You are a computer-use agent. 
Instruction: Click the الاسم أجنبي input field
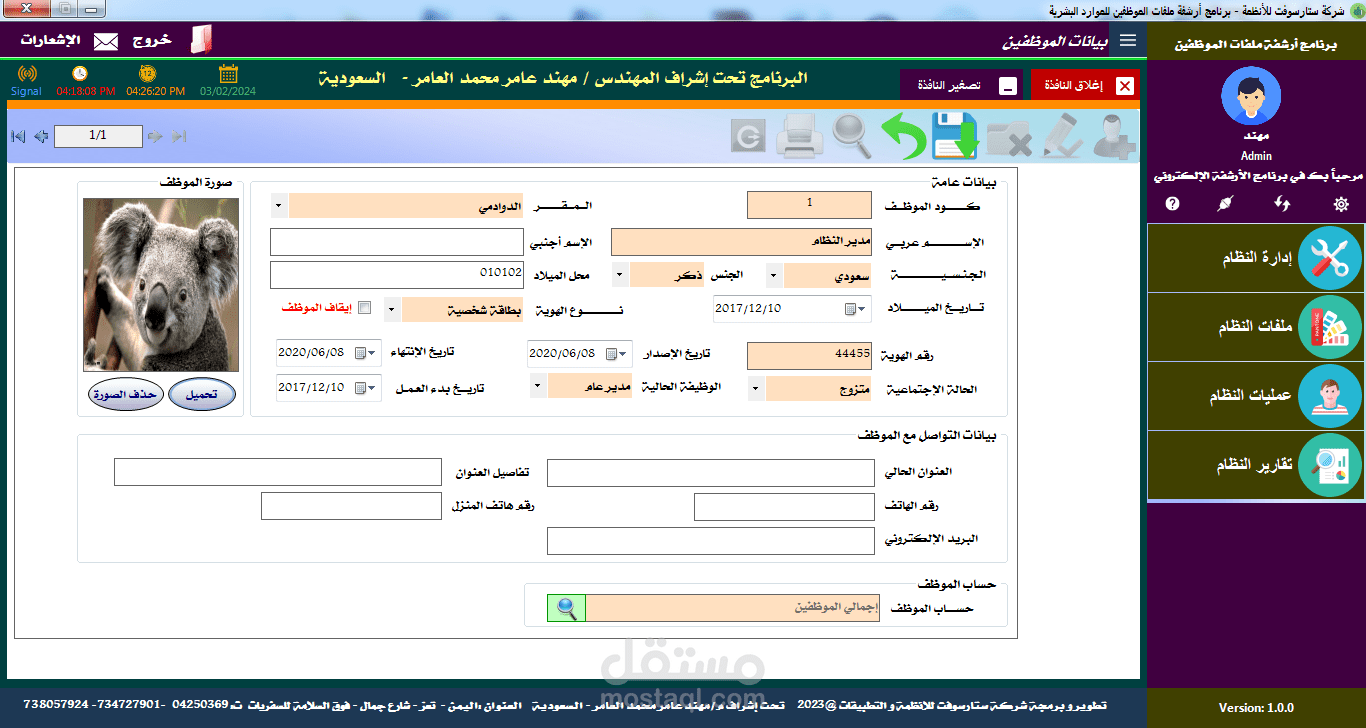tap(398, 243)
